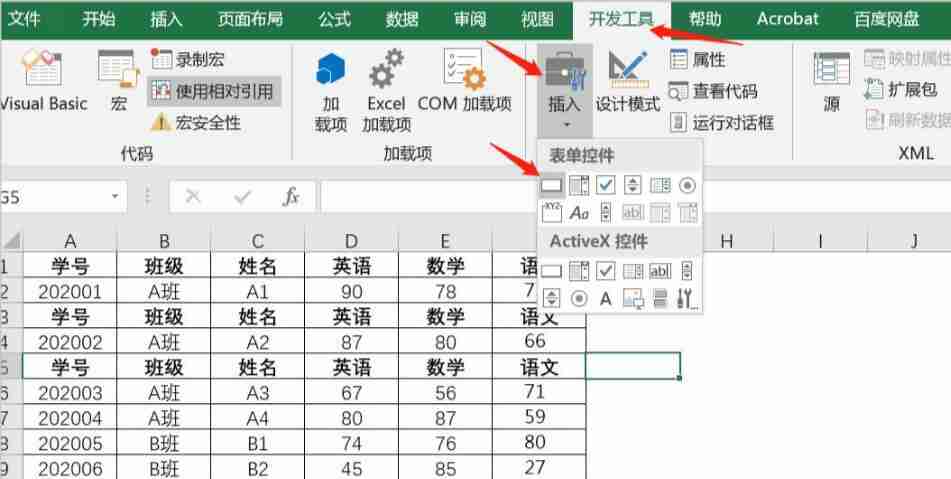Image resolution: width=951 pixels, height=479 pixels.
Task: Choose the form control Label (Aa) icon
Action: pos(579,213)
